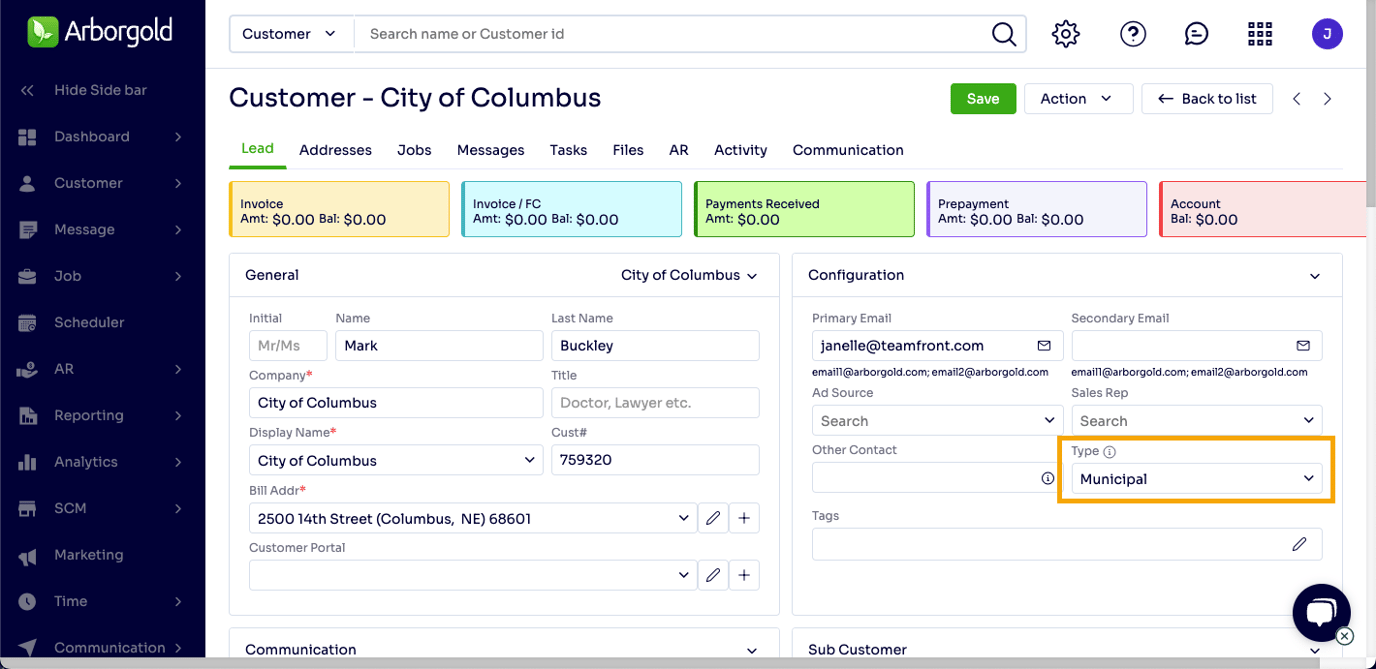Edit the Bill Addr with pencil icon

pyautogui.click(x=713, y=519)
